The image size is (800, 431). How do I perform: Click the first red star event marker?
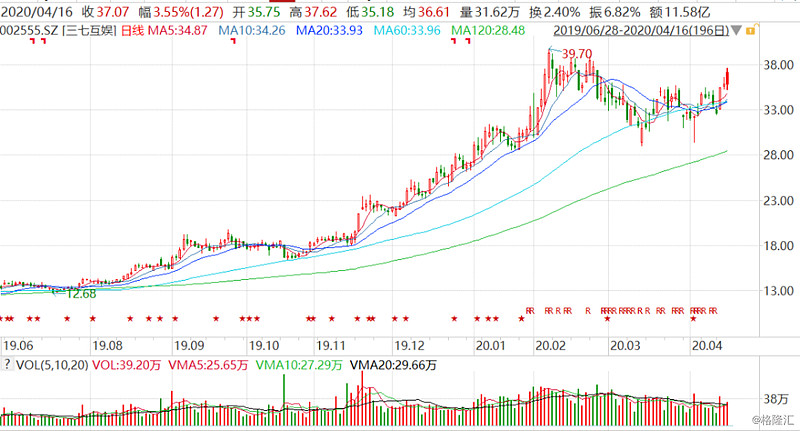(x=3, y=319)
